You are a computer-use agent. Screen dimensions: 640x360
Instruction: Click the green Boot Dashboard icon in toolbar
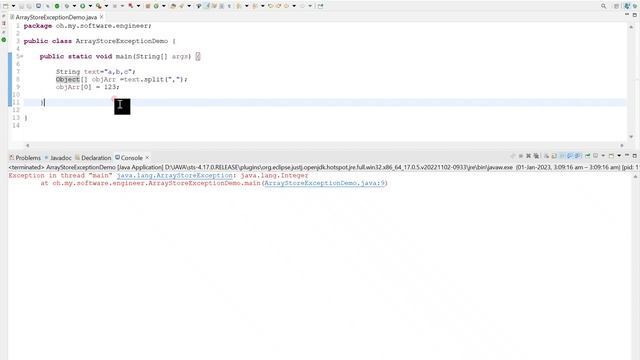point(57,6)
